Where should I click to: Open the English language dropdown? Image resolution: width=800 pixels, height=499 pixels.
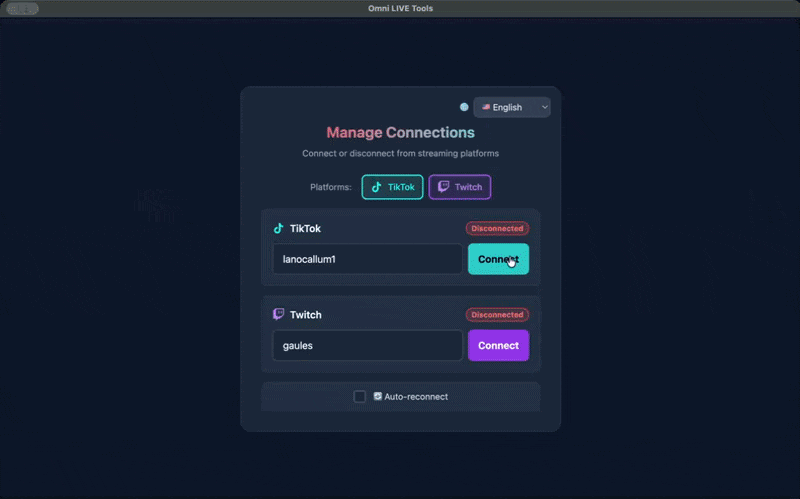pos(512,107)
